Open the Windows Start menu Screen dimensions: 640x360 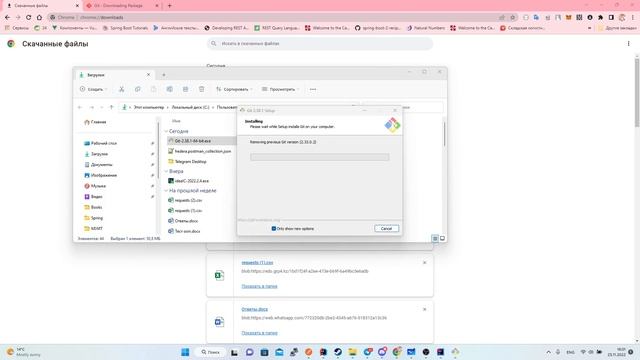pyautogui.click(x=185, y=352)
